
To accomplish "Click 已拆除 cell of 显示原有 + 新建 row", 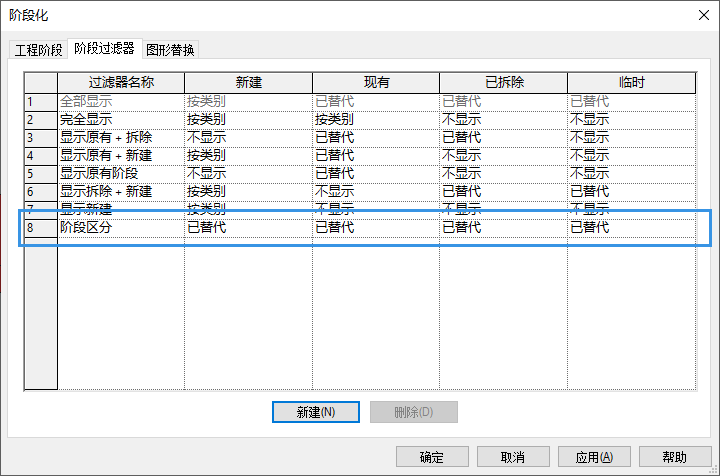I will coord(504,156).
